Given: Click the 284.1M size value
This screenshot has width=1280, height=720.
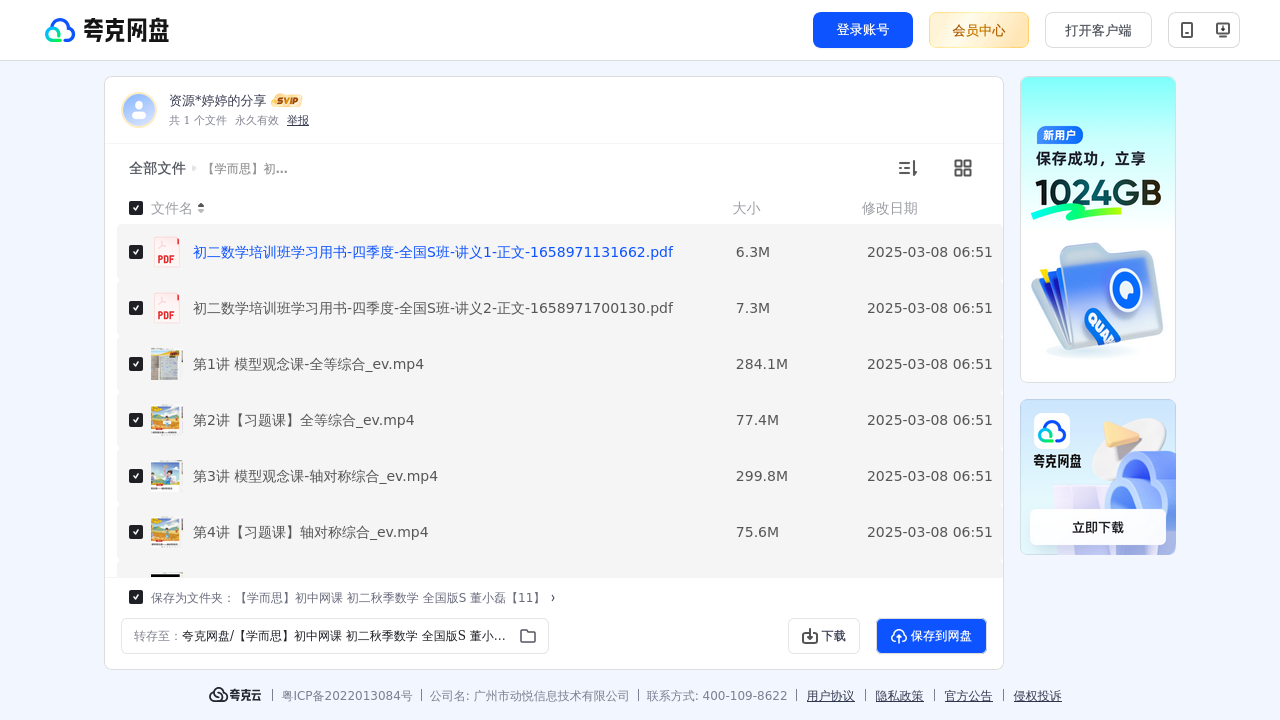Looking at the screenshot, I should point(762,364).
